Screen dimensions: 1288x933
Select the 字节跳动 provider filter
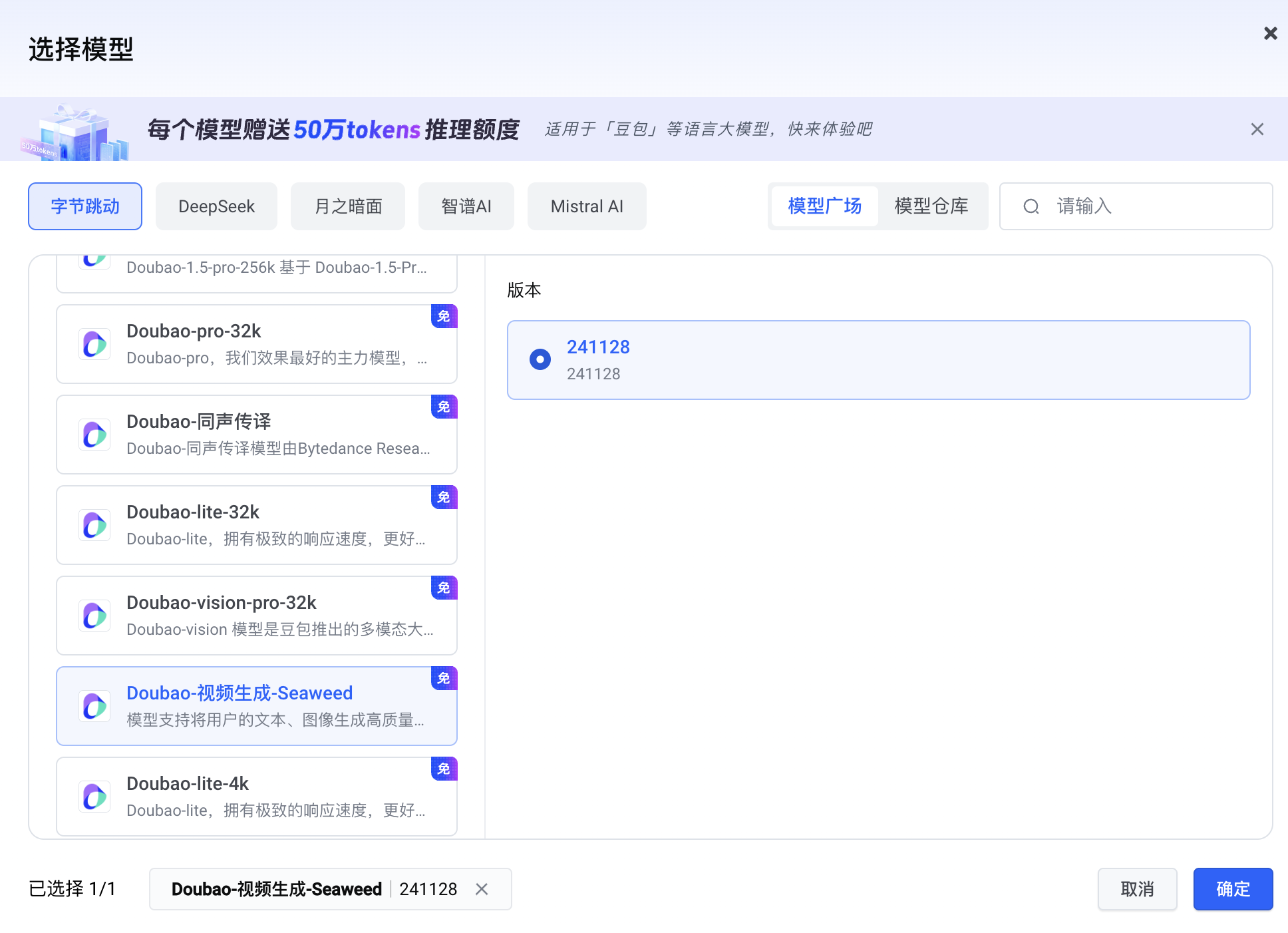pyautogui.click(x=85, y=206)
